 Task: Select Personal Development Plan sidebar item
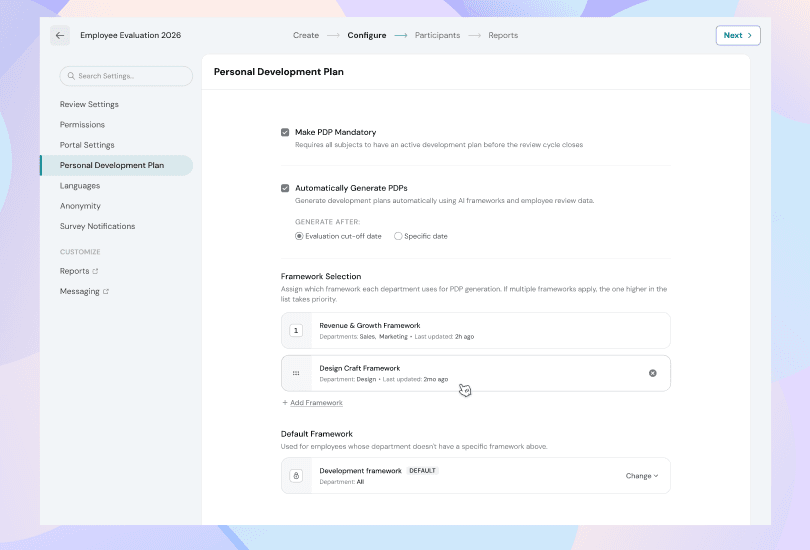117,165
